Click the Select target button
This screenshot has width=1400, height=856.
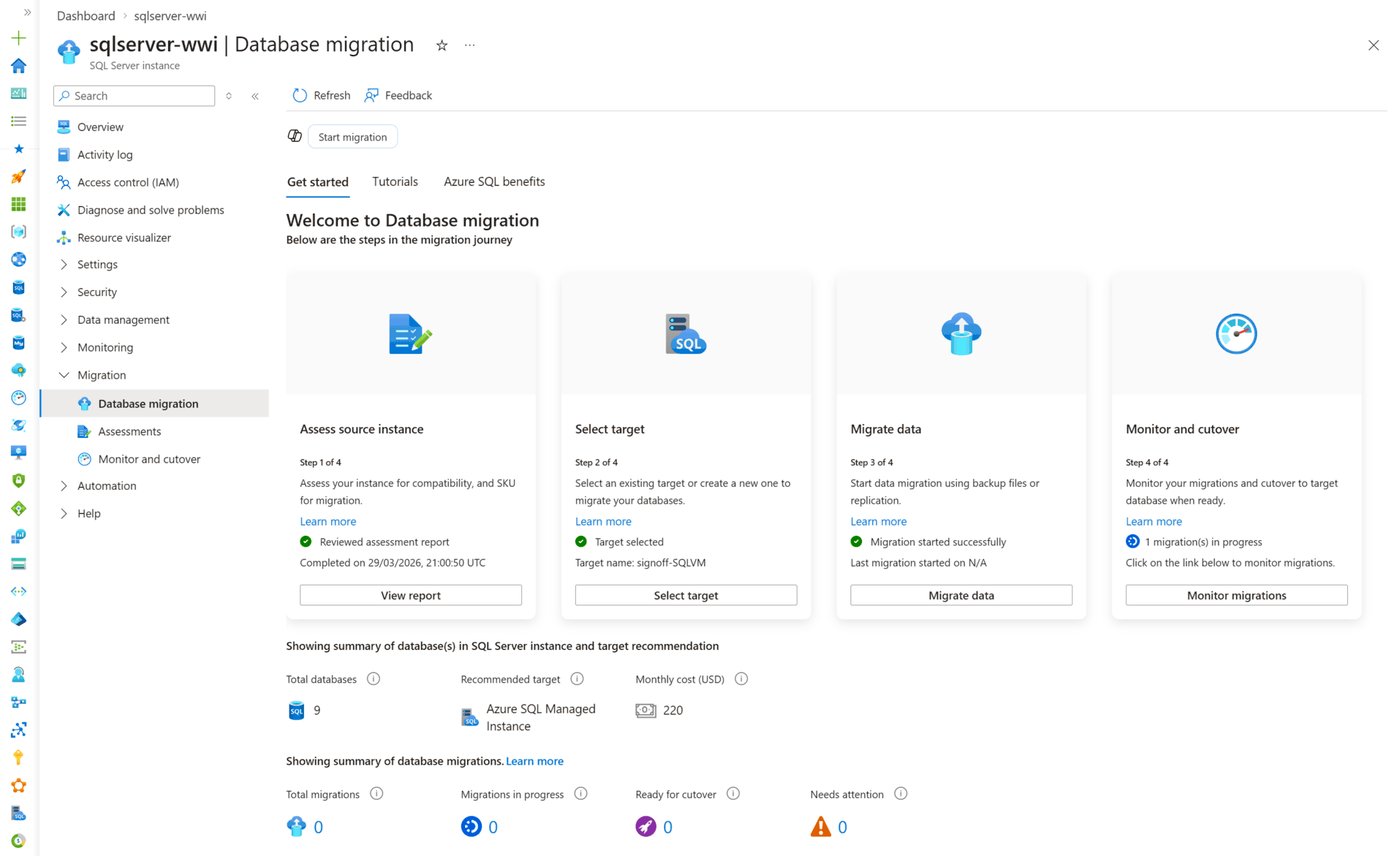[x=686, y=595]
